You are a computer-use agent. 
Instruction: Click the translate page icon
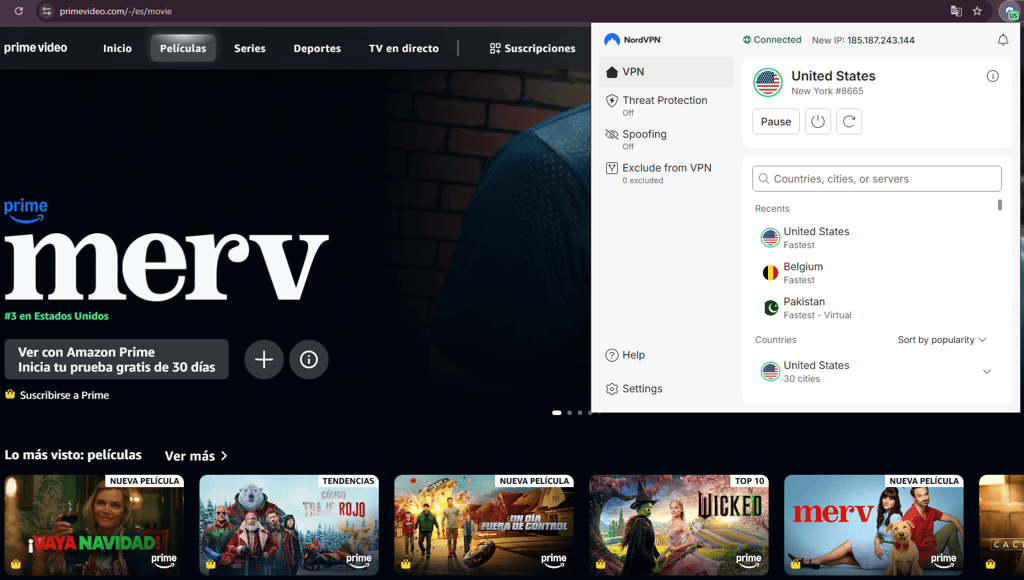(x=956, y=11)
